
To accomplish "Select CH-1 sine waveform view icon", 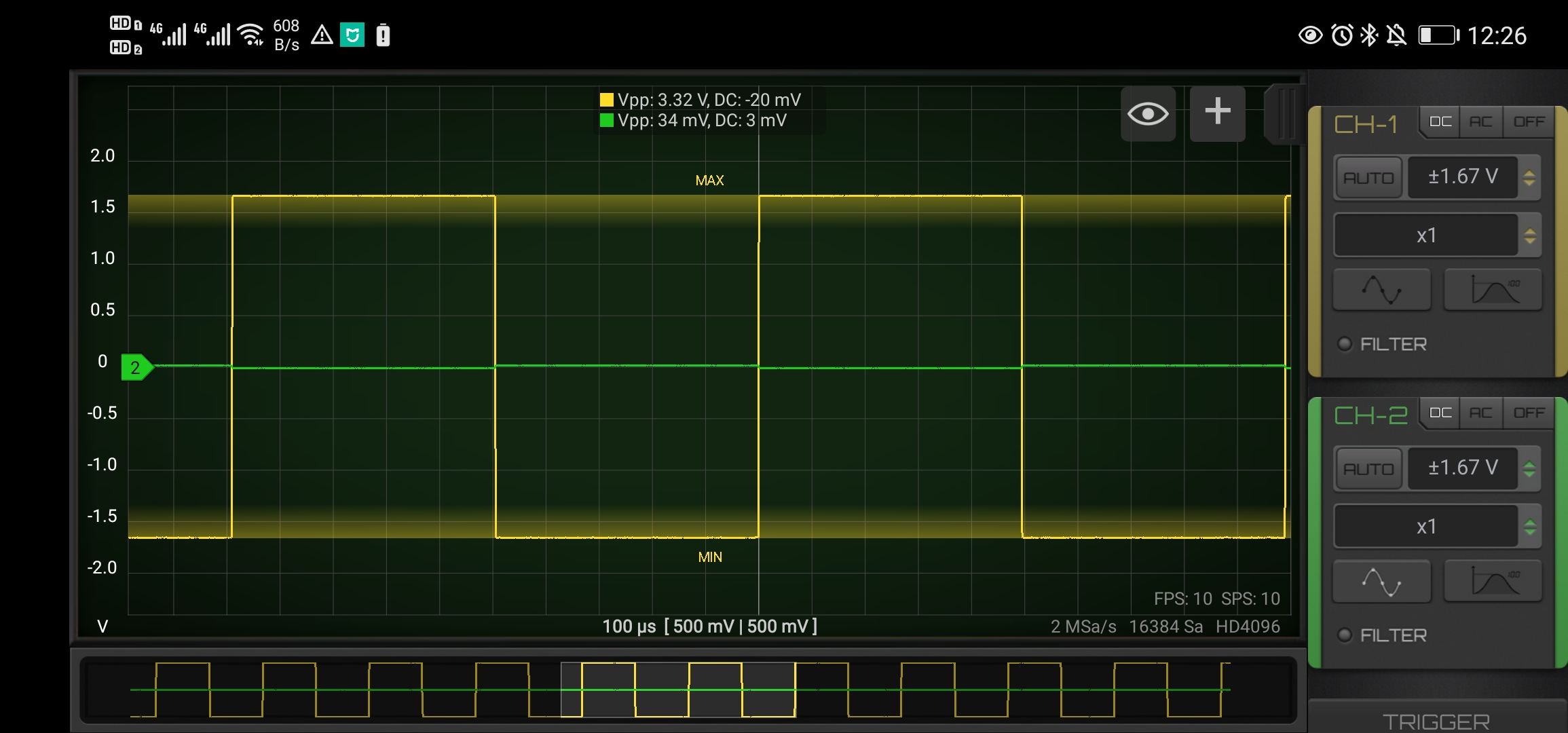I will tap(1382, 290).
